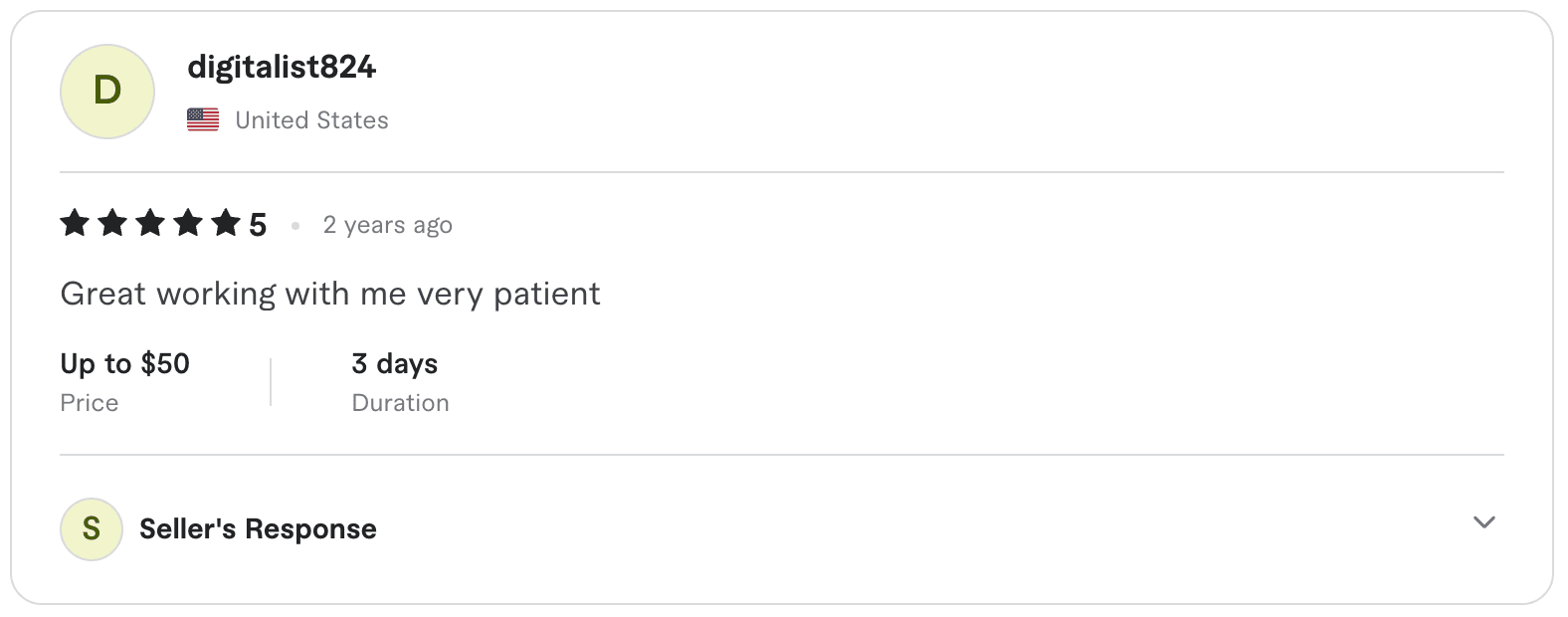Click the dot separator before the timestamp

(295, 226)
